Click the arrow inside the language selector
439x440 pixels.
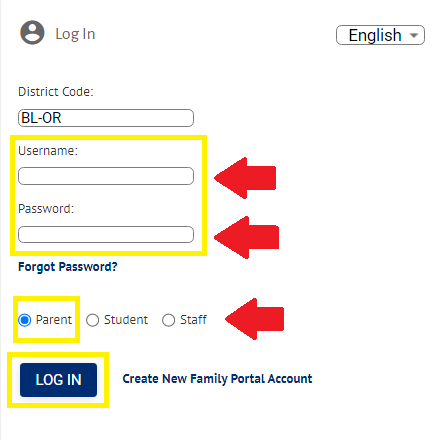(414, 35)
